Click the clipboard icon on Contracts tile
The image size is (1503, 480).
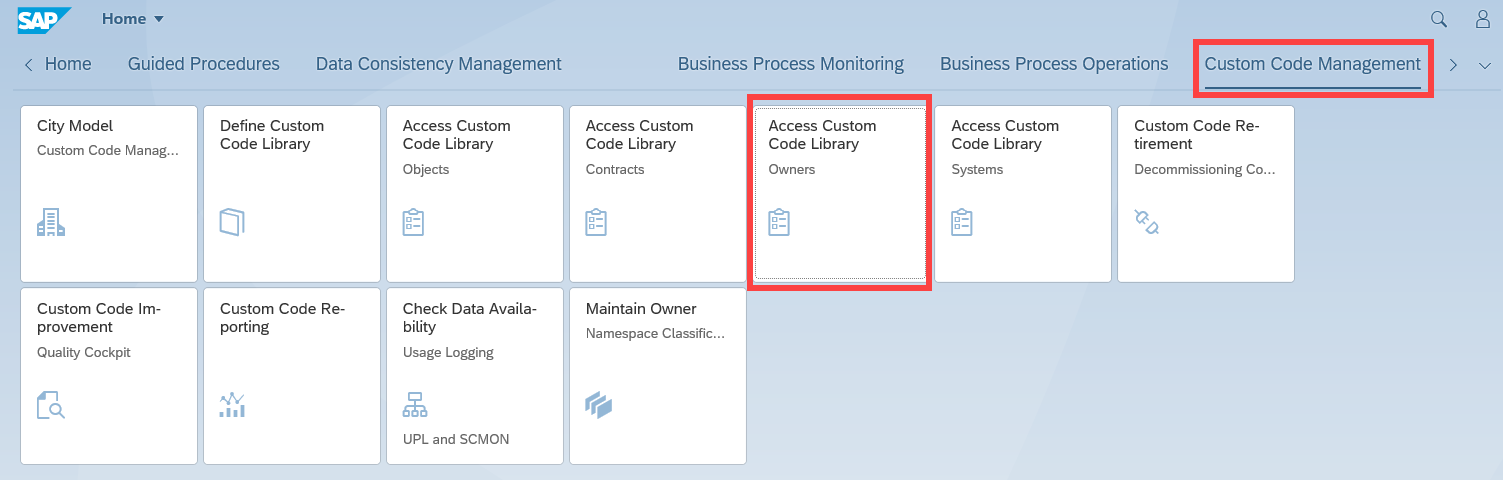(597, 222)
